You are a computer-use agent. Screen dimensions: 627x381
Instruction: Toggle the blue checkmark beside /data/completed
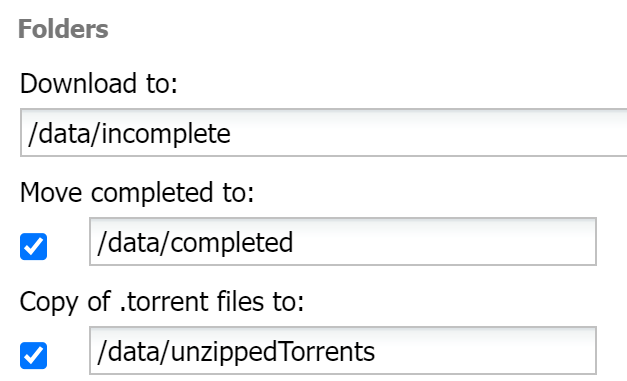pos(34,246)
